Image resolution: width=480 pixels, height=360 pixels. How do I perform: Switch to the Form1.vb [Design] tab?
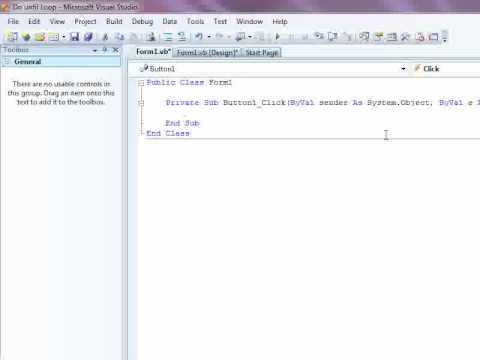(x=207, y=52)
